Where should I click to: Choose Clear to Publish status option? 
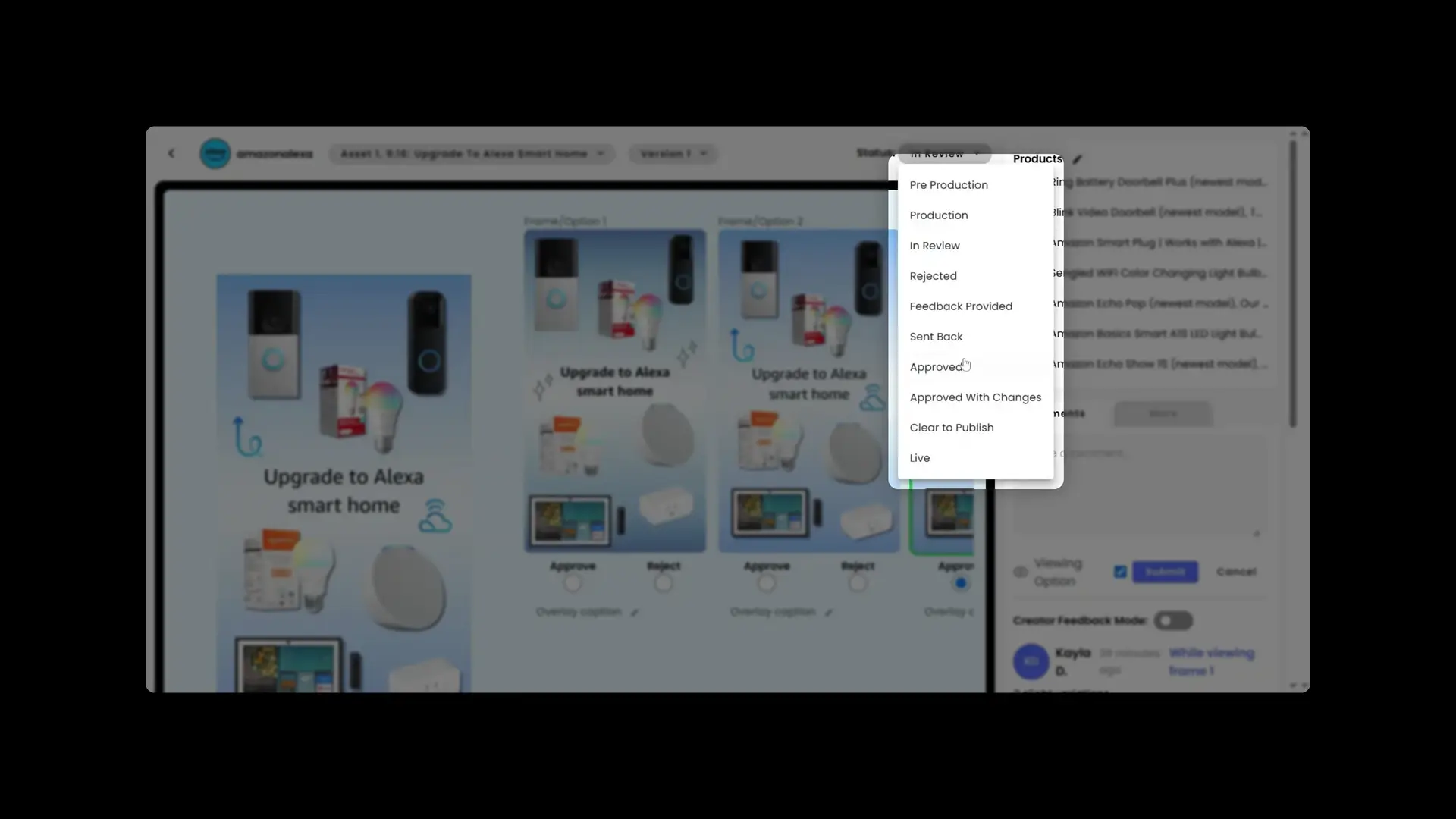pyautogui.click(x=952, y=427)
